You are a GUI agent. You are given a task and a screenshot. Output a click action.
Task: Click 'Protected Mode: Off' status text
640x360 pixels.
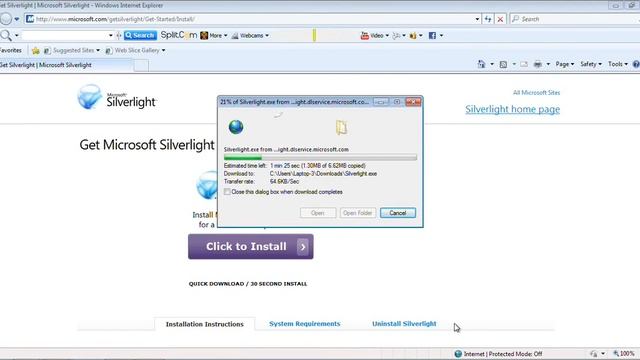[516, 354]
